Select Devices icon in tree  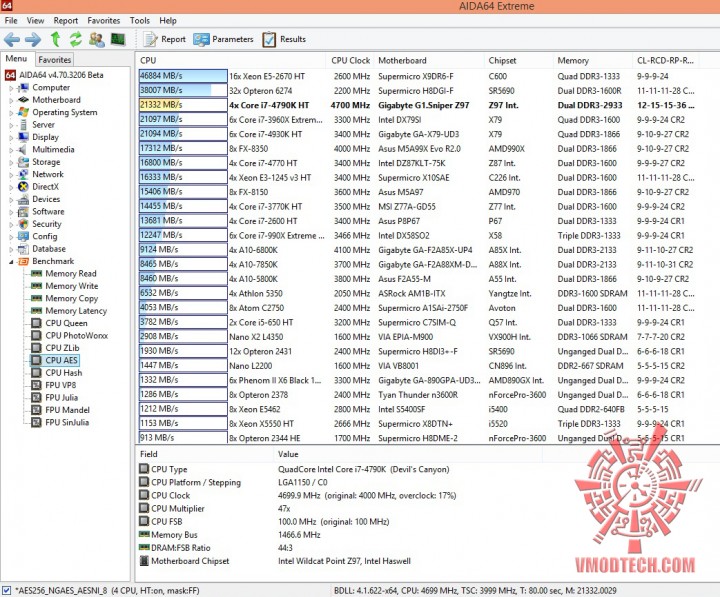pos(23,199)
